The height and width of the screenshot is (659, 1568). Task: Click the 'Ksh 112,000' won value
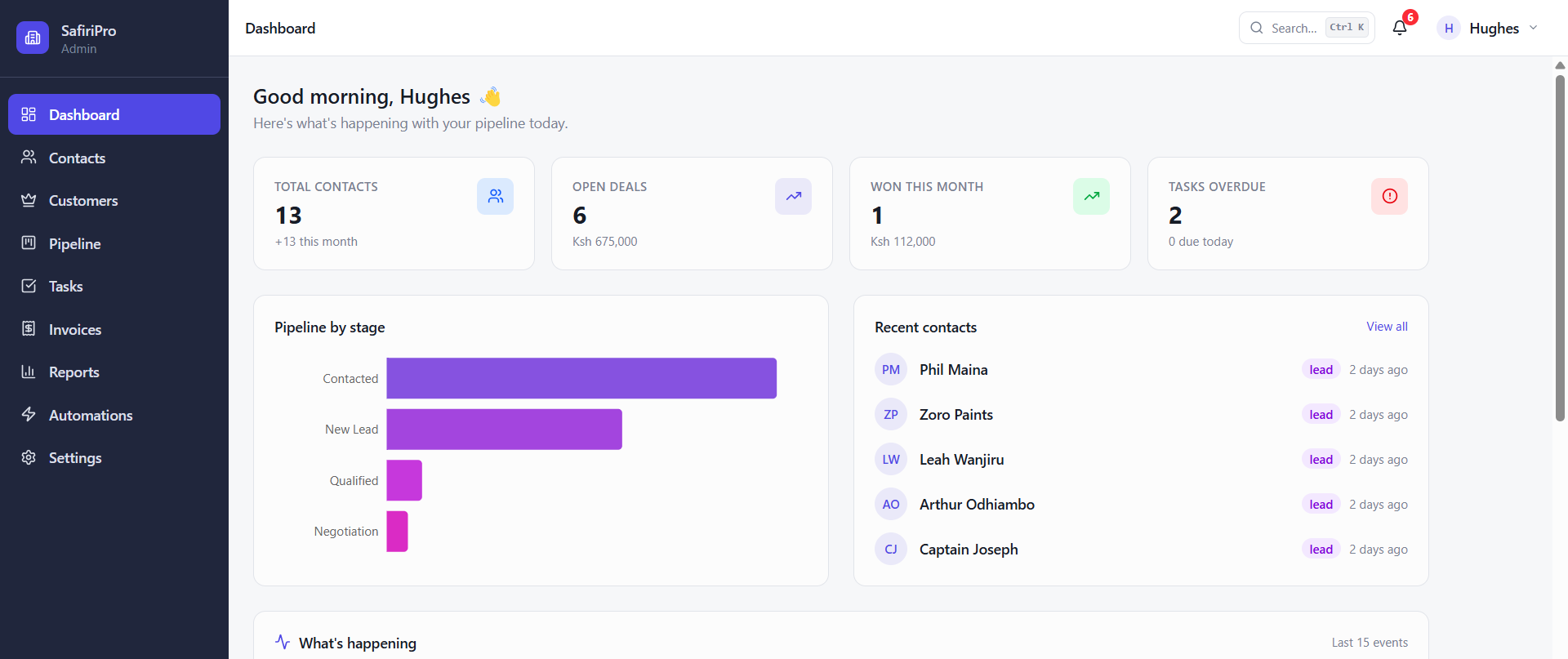pos(902,242)
